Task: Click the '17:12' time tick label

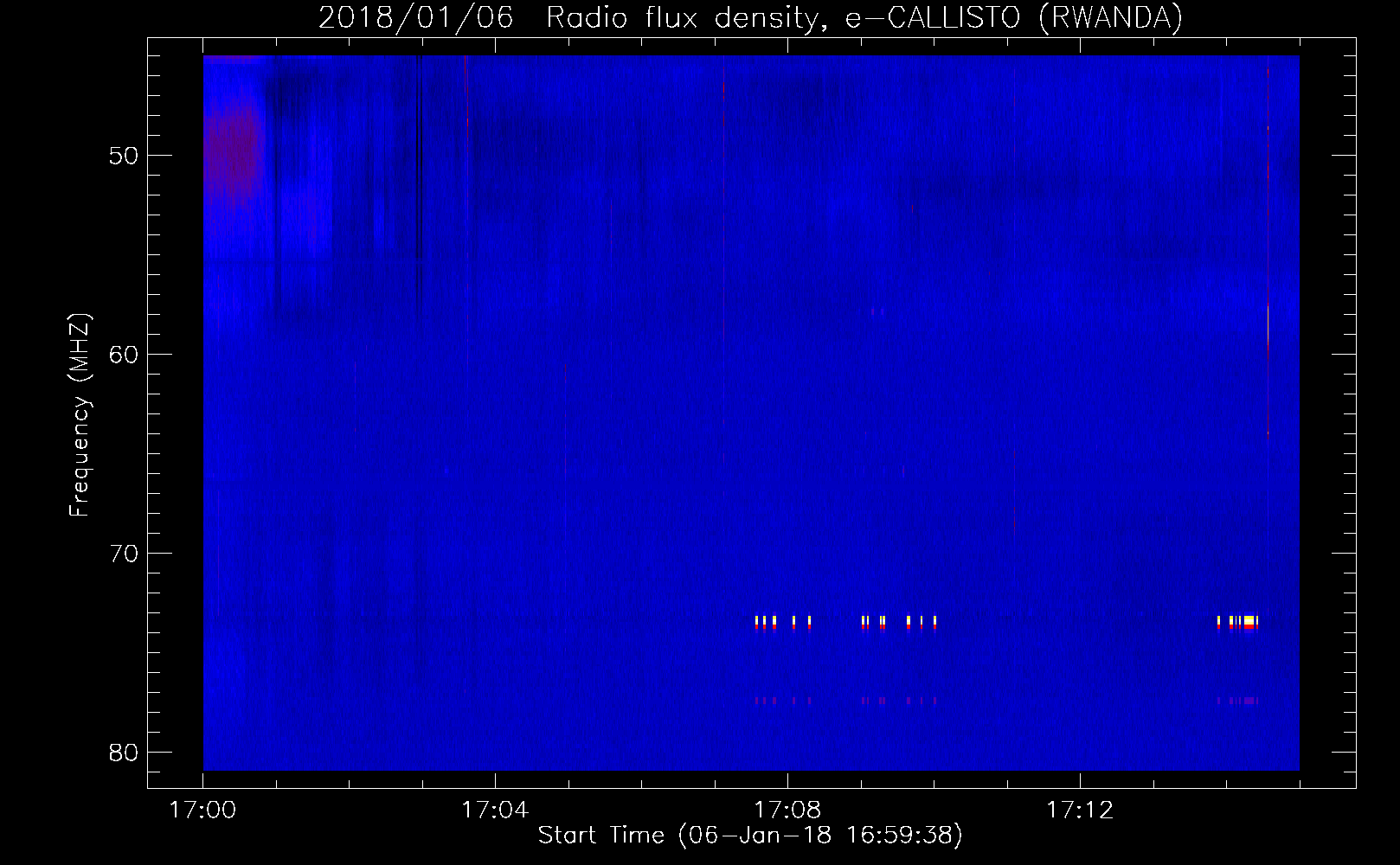Action: pyautogui.click(x=1080, y=811)
